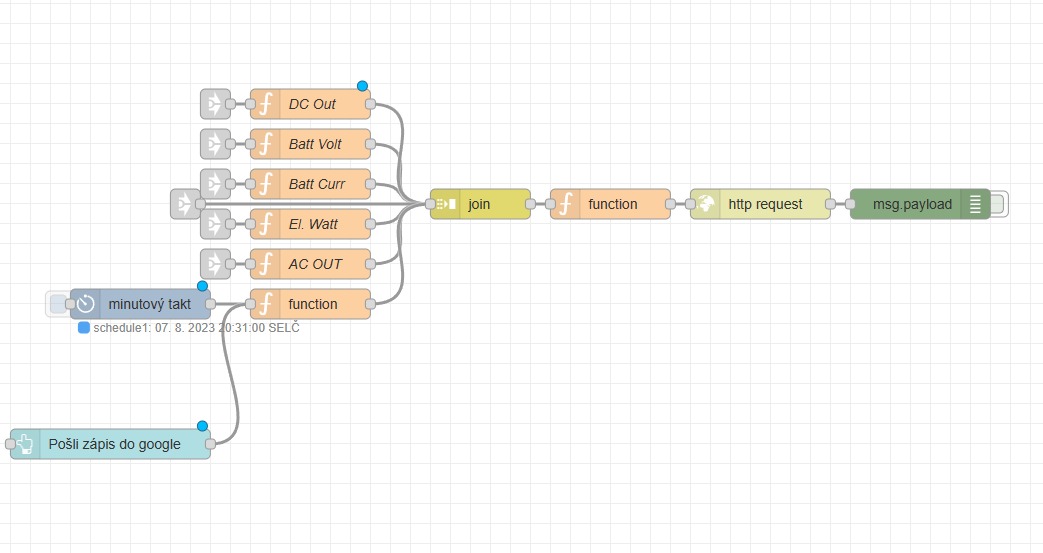The height and width of the screenshot is (553, 1043).
Task: Click the output port of DC Out node
Action: (371, 104)
